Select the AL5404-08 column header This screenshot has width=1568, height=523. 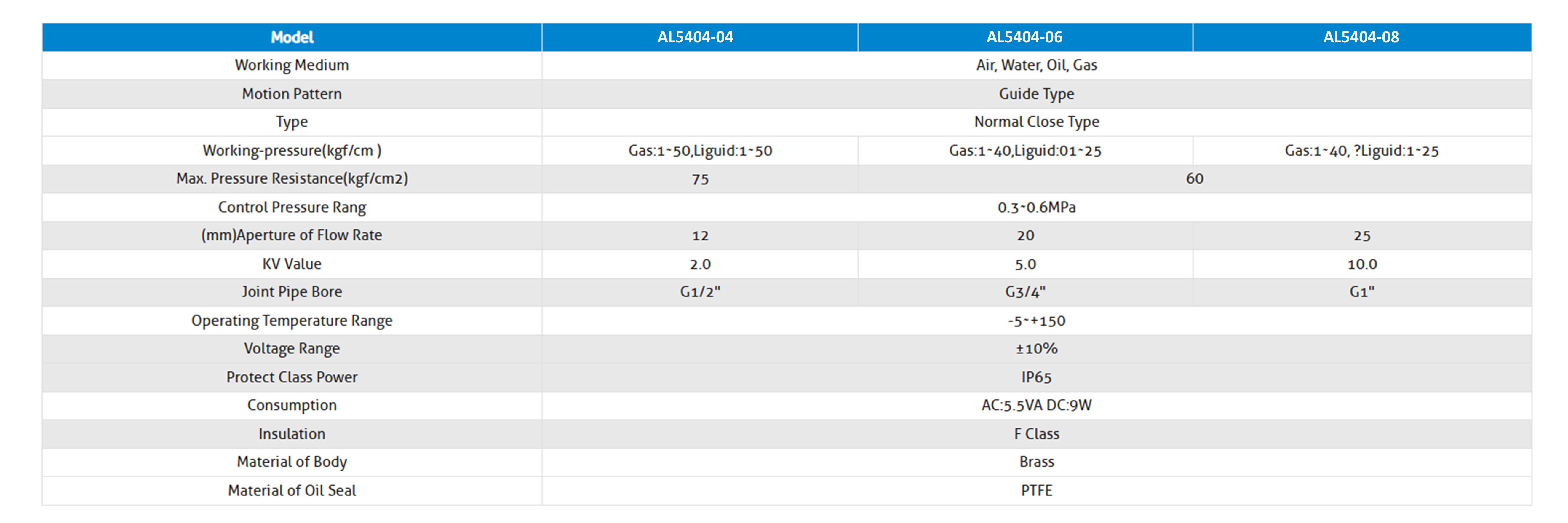click(1362, 37)
